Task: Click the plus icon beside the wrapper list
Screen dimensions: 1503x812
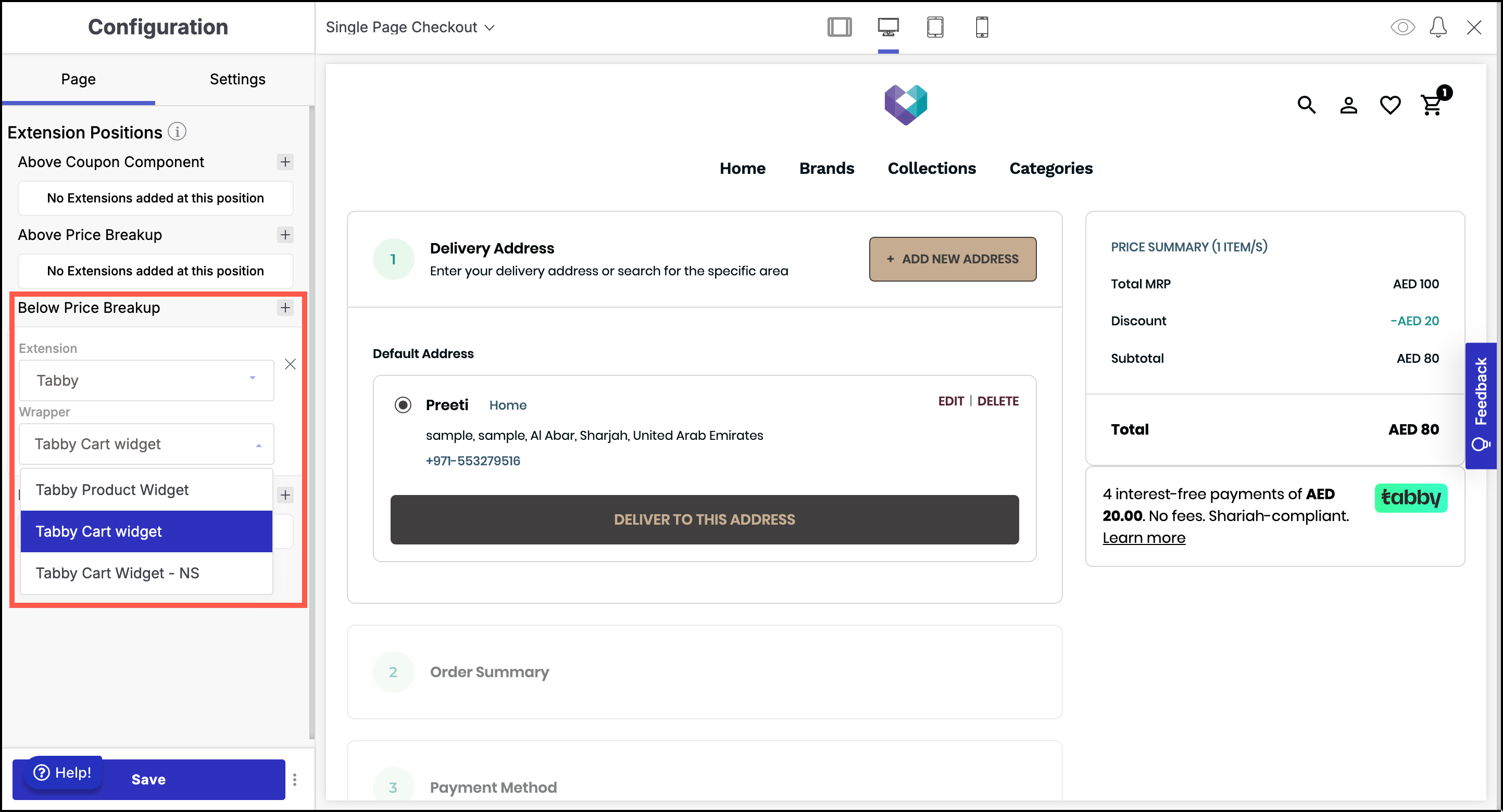Action: [285, 494]
